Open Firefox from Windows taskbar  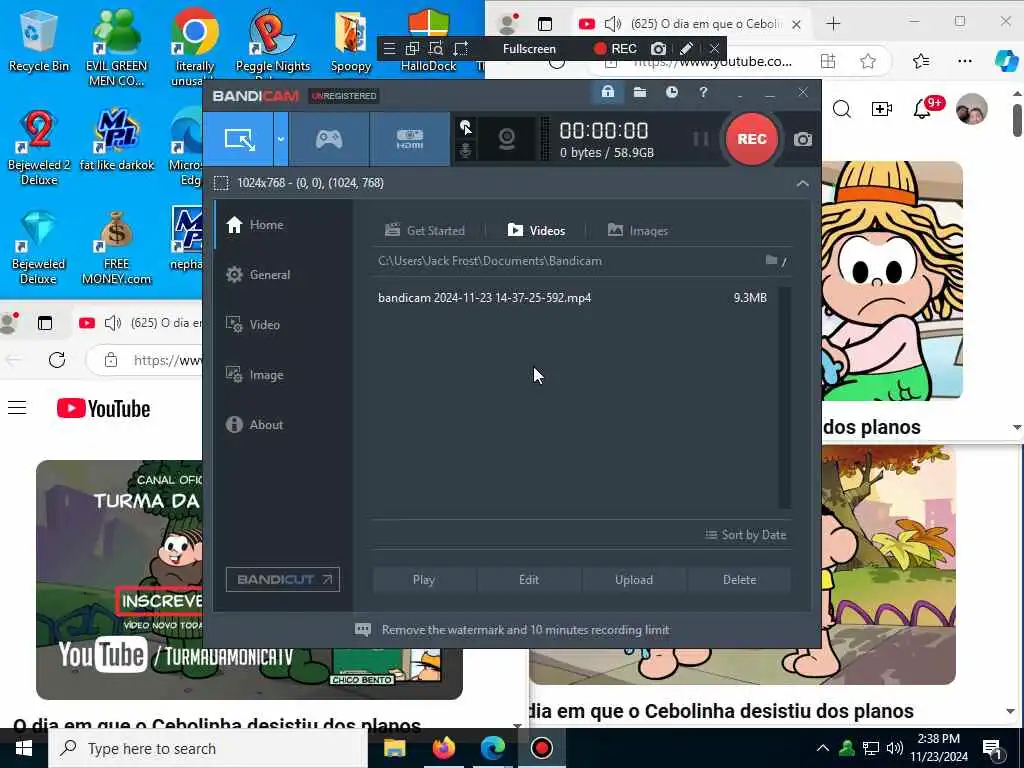(x=443, y=748)
